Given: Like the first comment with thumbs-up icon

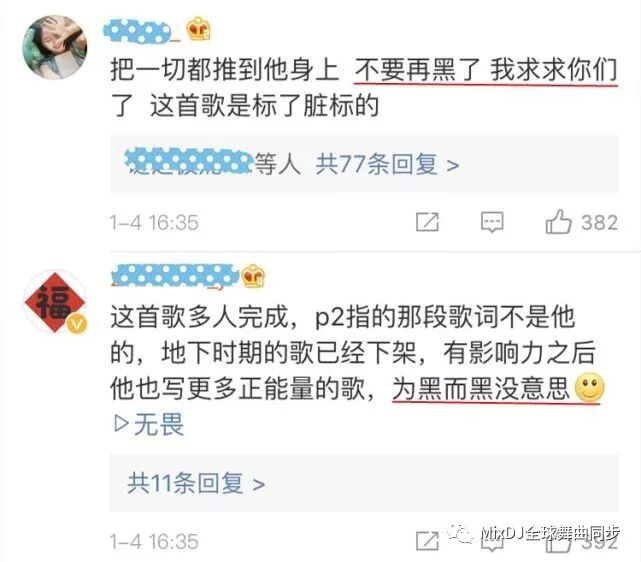Looking at the screenshot, I should point(558,222).
